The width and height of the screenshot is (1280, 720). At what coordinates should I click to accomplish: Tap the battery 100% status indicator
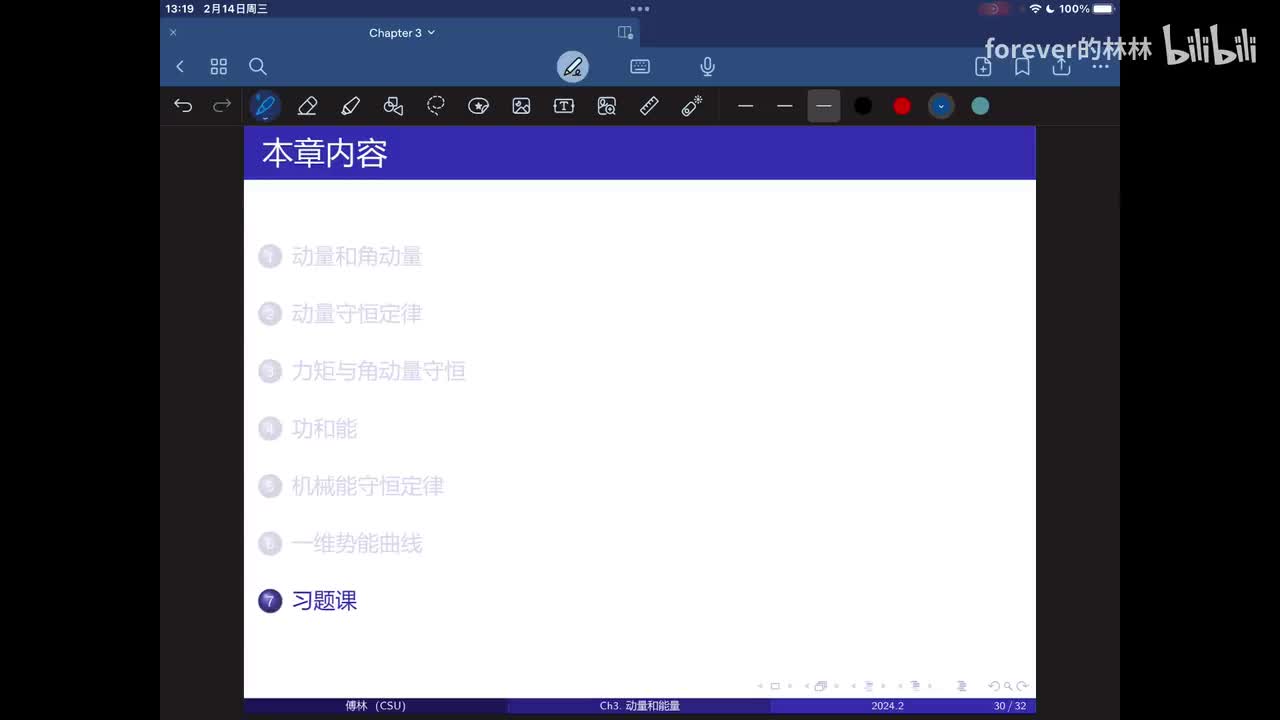(x=1087, y=8)
